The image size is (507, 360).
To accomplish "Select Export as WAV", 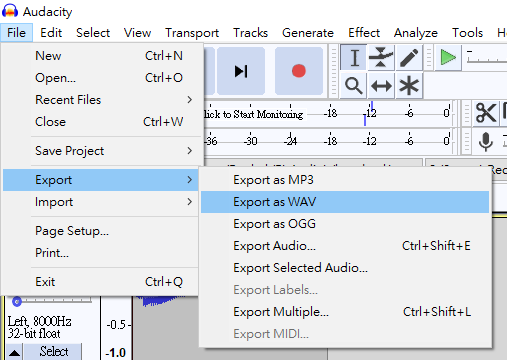I will coord(345,202).
